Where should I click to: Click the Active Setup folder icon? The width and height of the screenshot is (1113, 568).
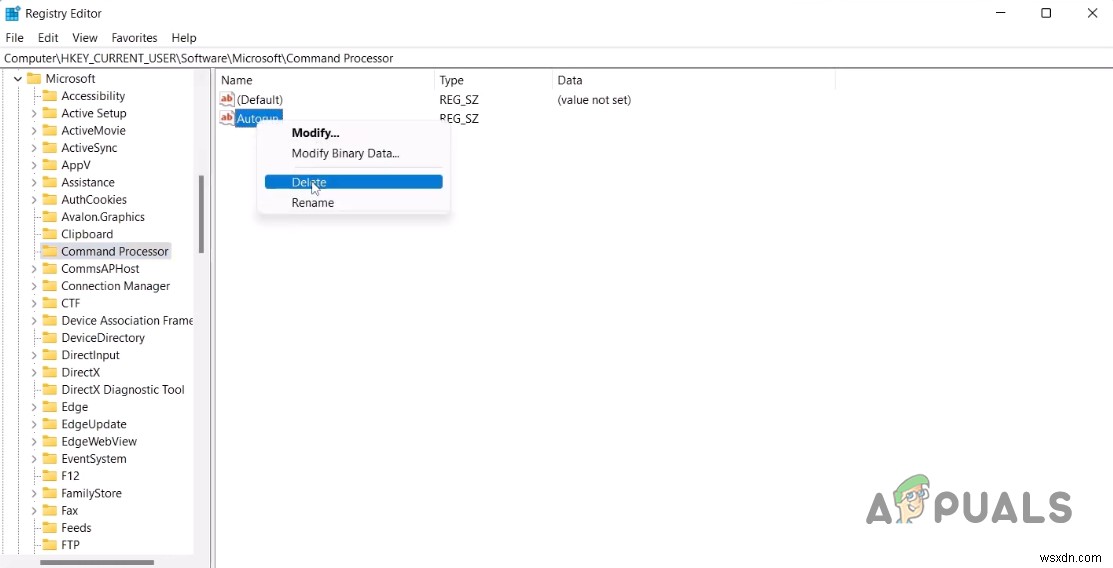tap(49, 113)
